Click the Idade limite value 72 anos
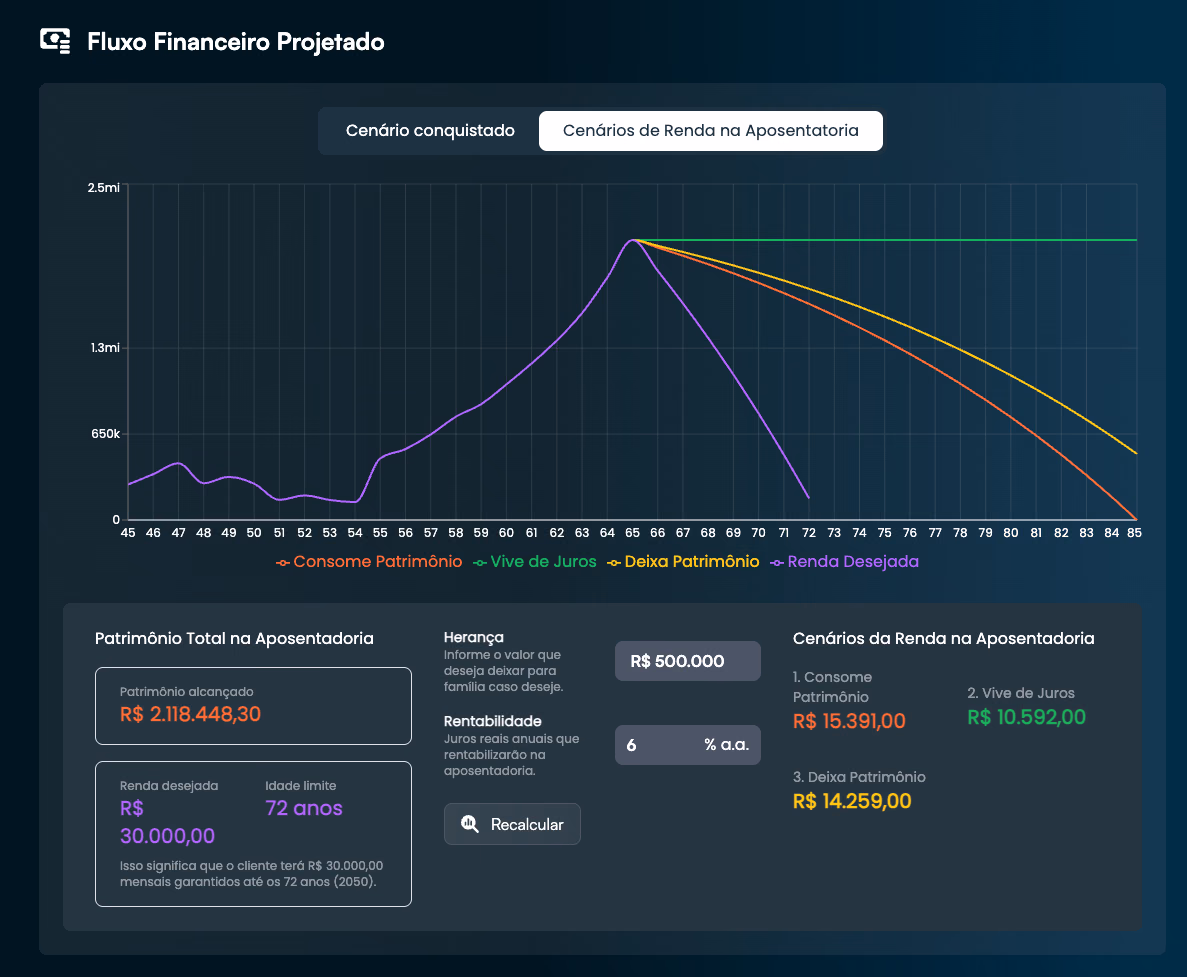1187x977 pixels. pos(304,808)
